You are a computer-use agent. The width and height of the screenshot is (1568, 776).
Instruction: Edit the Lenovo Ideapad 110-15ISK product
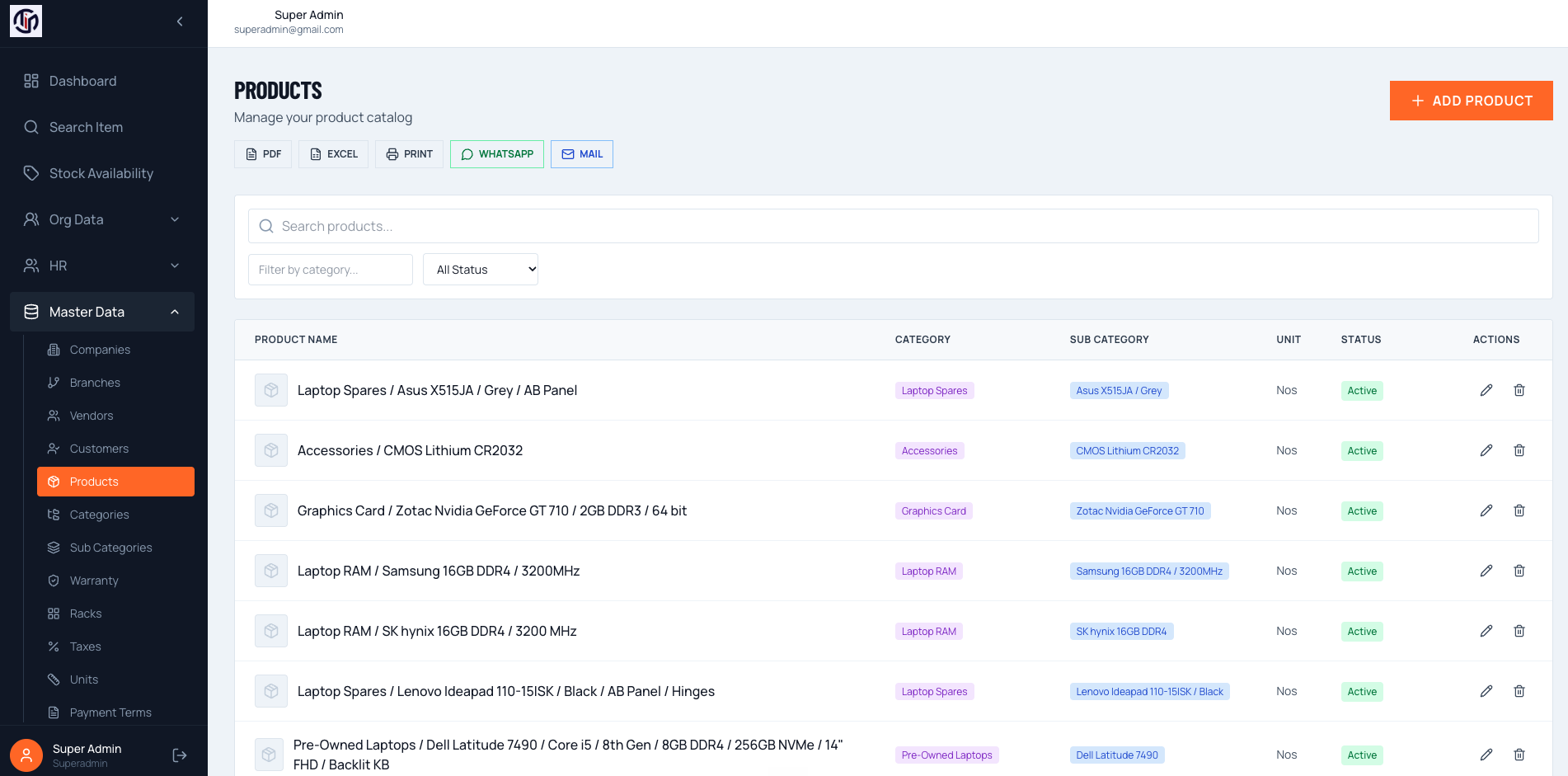click(1486, 691)
